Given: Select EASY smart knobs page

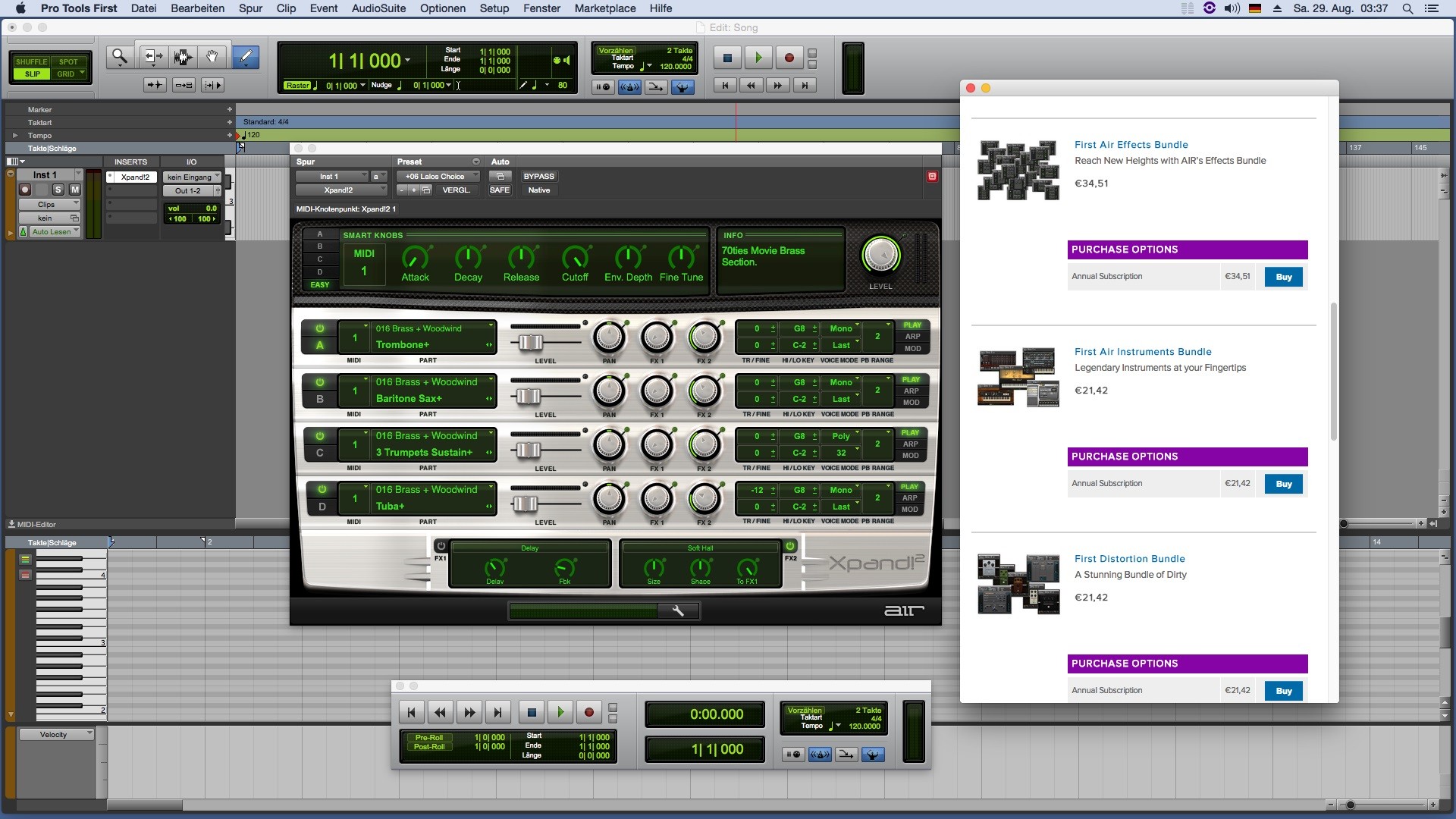Looking at the screenshot, I should (320, 285).
